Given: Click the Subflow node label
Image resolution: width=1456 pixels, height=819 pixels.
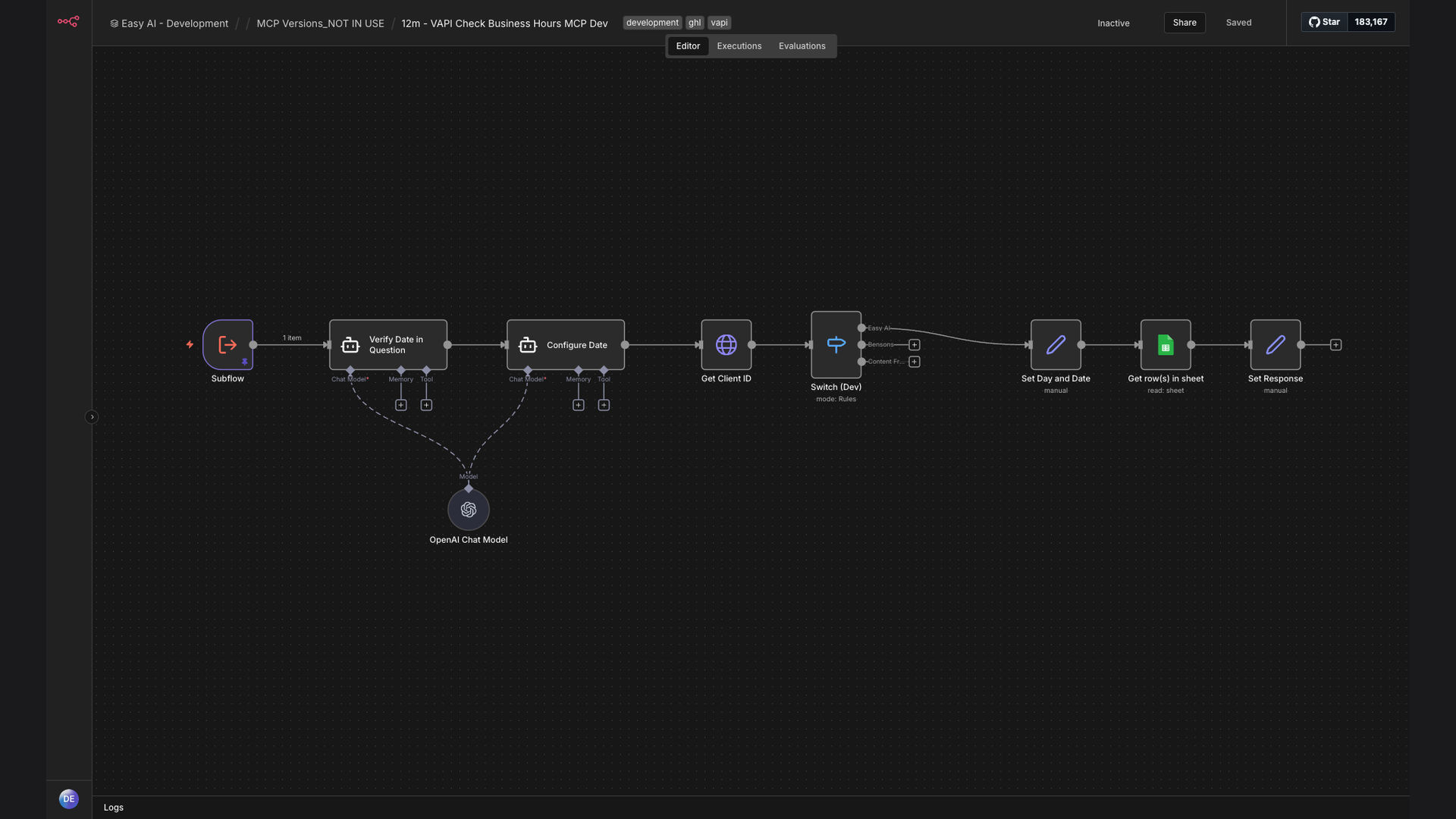Looking at the screenshot, I should pos(227,378).
